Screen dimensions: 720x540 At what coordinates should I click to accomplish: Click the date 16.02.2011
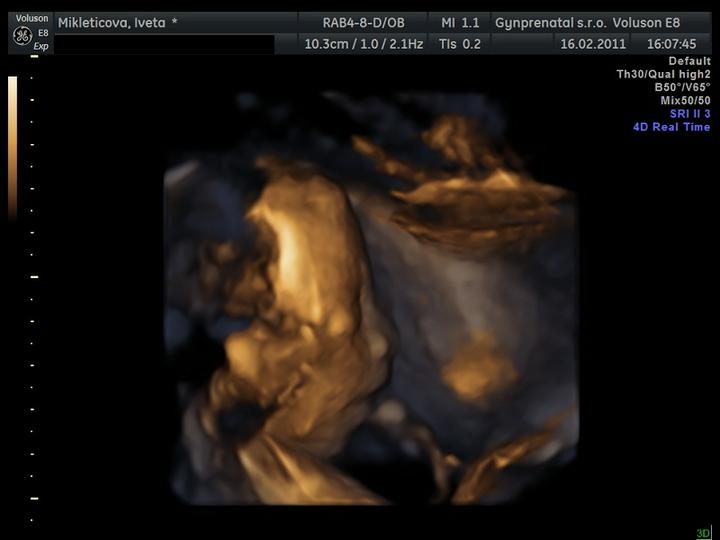593,44
